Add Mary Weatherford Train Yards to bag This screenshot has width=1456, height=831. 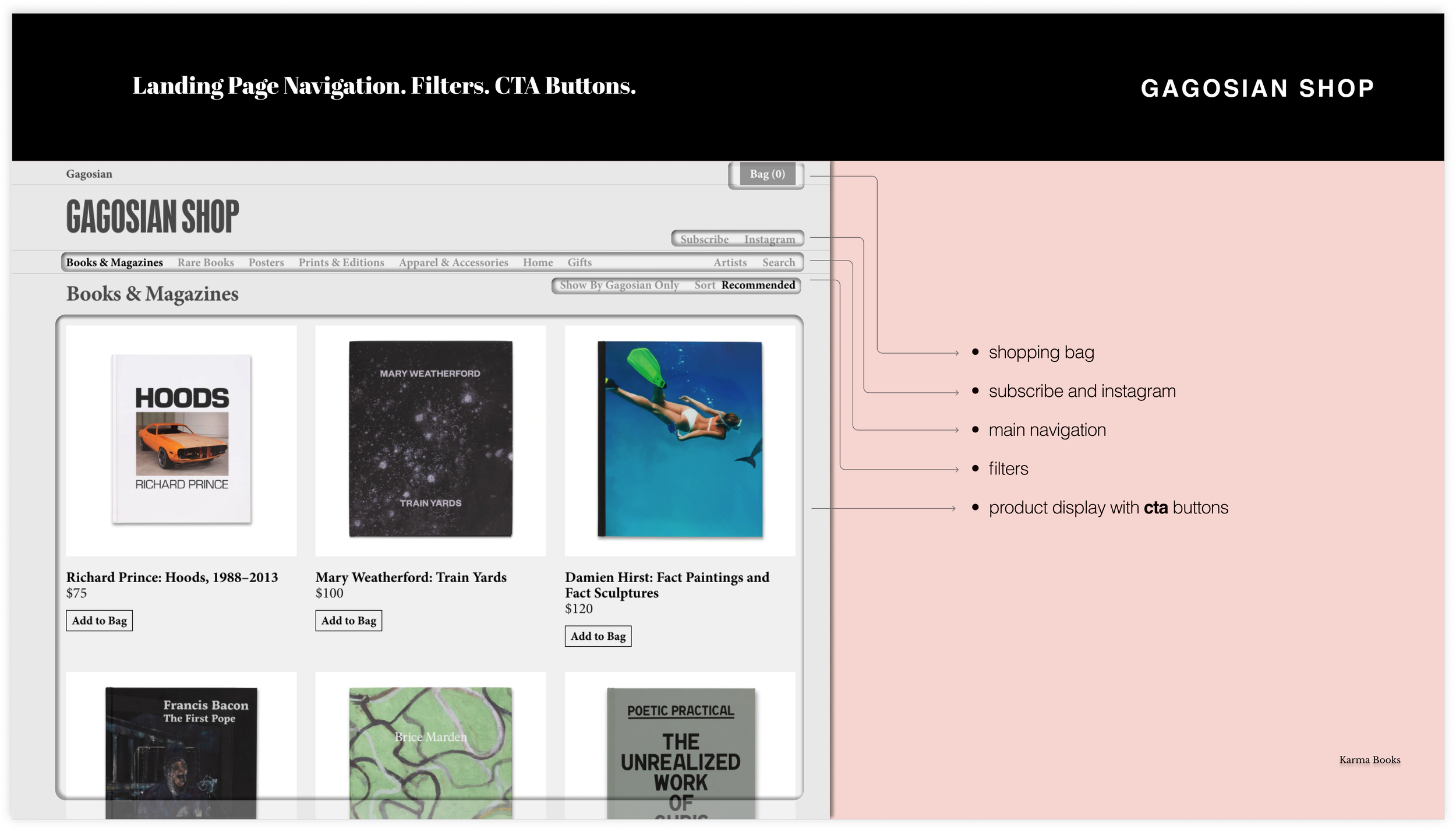click(348, 621)
